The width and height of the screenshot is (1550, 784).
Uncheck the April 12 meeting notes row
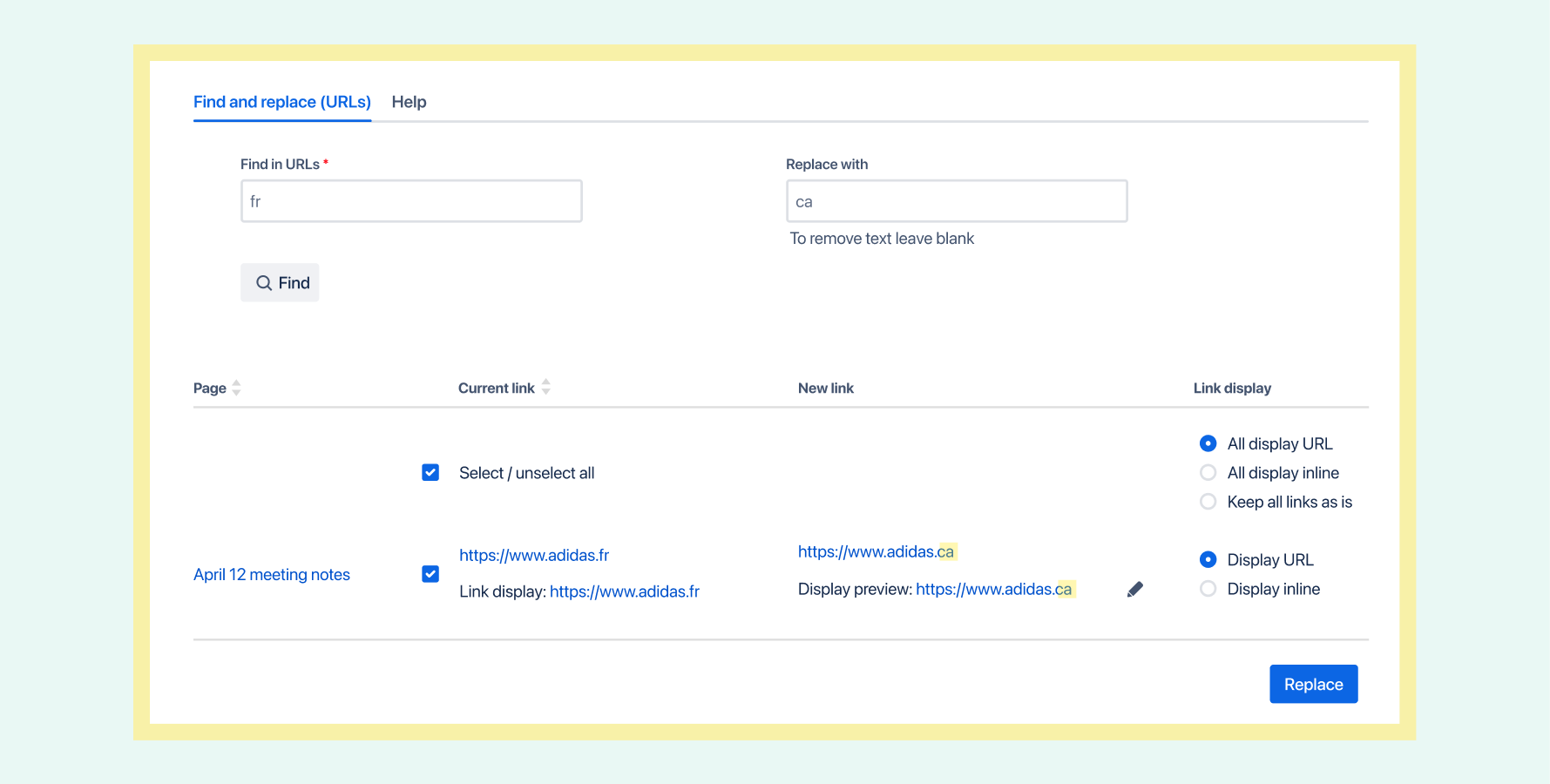pos(430,574)
